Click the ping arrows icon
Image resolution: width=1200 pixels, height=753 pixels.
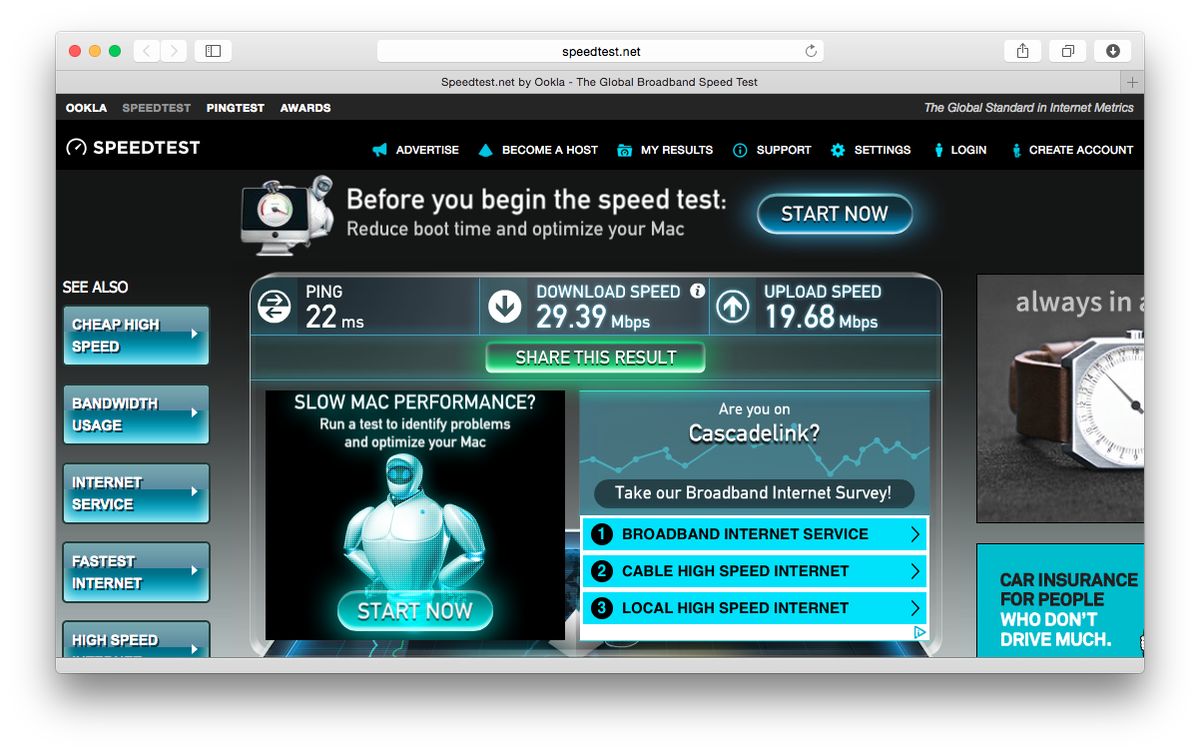click(x=274, y=306)
